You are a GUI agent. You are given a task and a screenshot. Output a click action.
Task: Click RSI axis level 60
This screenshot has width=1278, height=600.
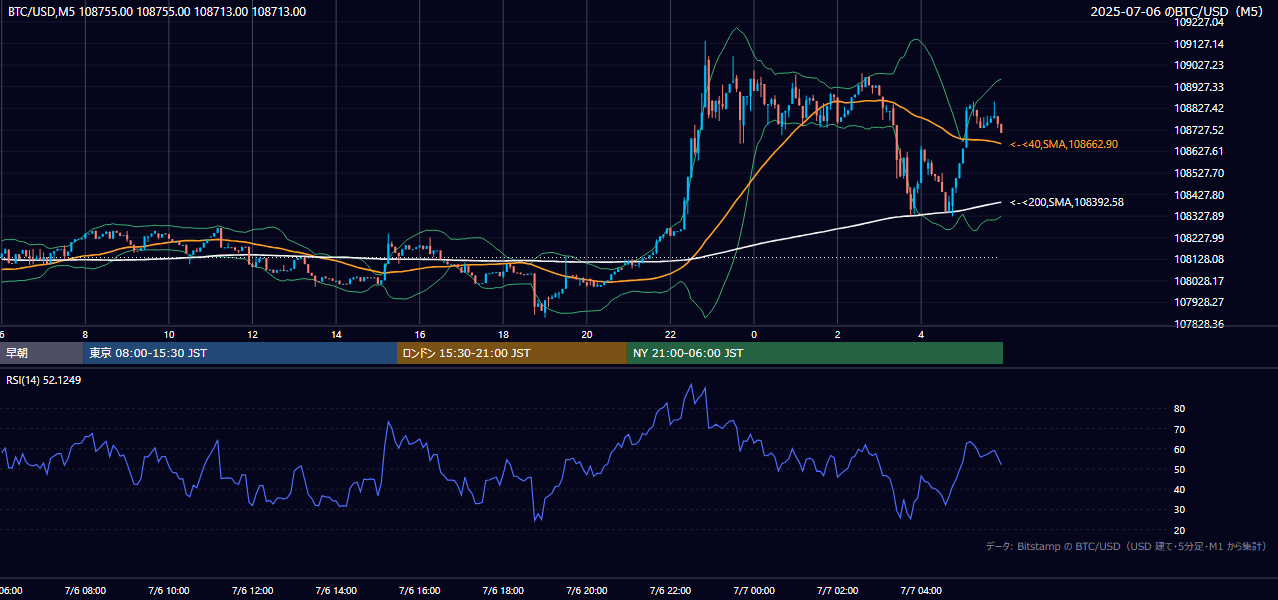[1180, 449]
